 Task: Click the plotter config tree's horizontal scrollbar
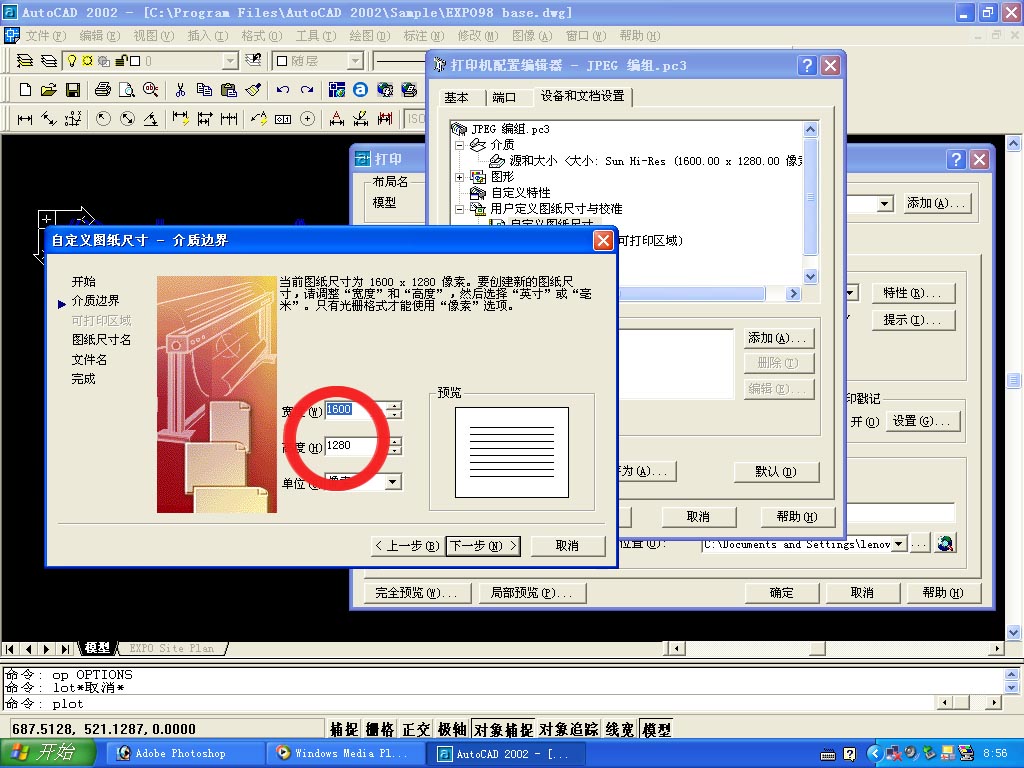point(709,294)
